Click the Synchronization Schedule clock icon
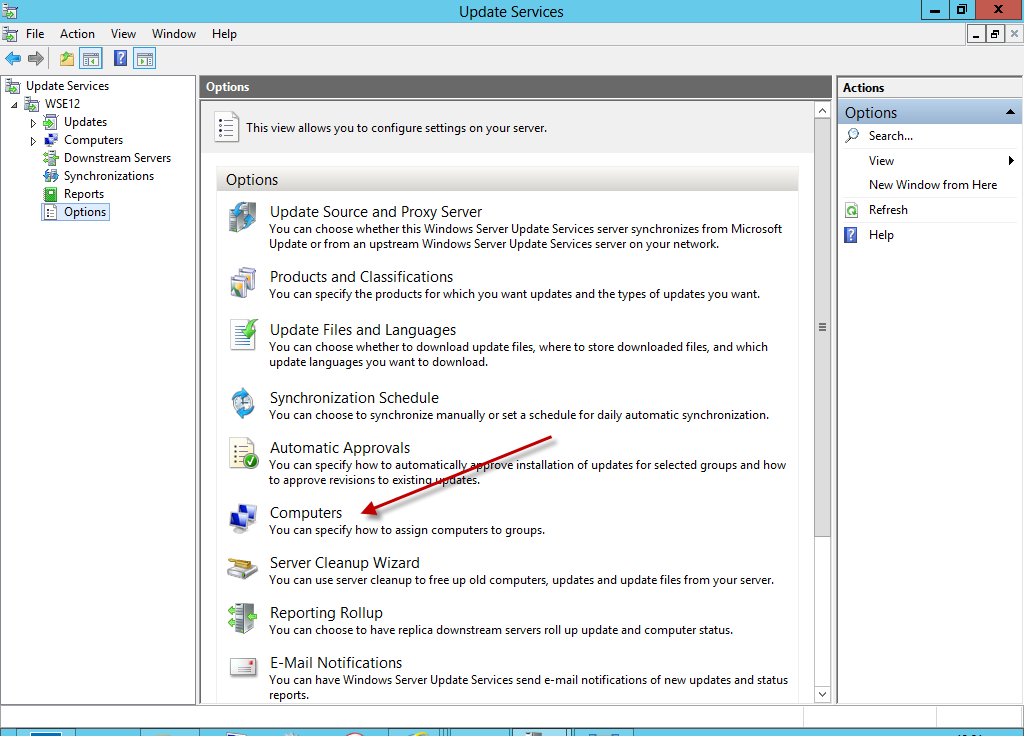The width and height of the screenshot is (1024, 736). tap(243, 404)
